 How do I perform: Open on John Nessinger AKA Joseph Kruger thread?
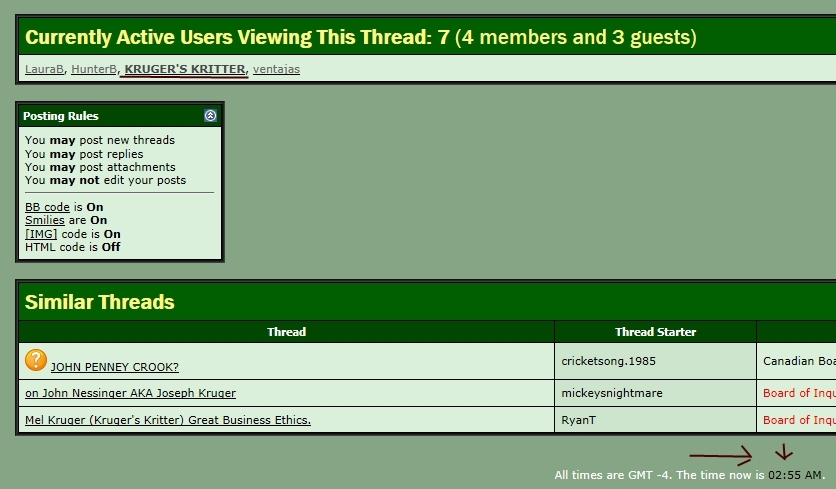[x=130, y=393]
